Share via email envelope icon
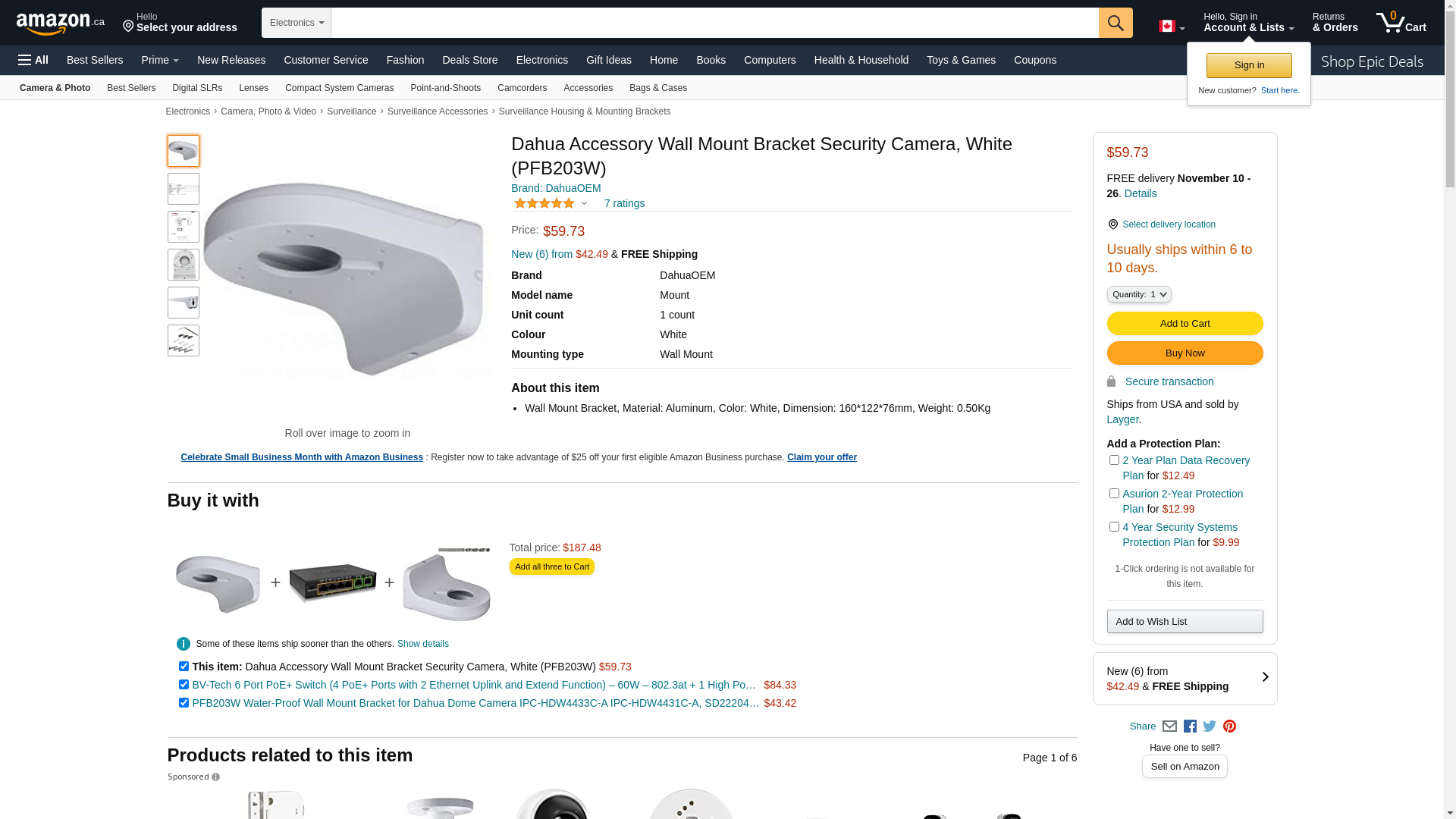 point(1169,726)
